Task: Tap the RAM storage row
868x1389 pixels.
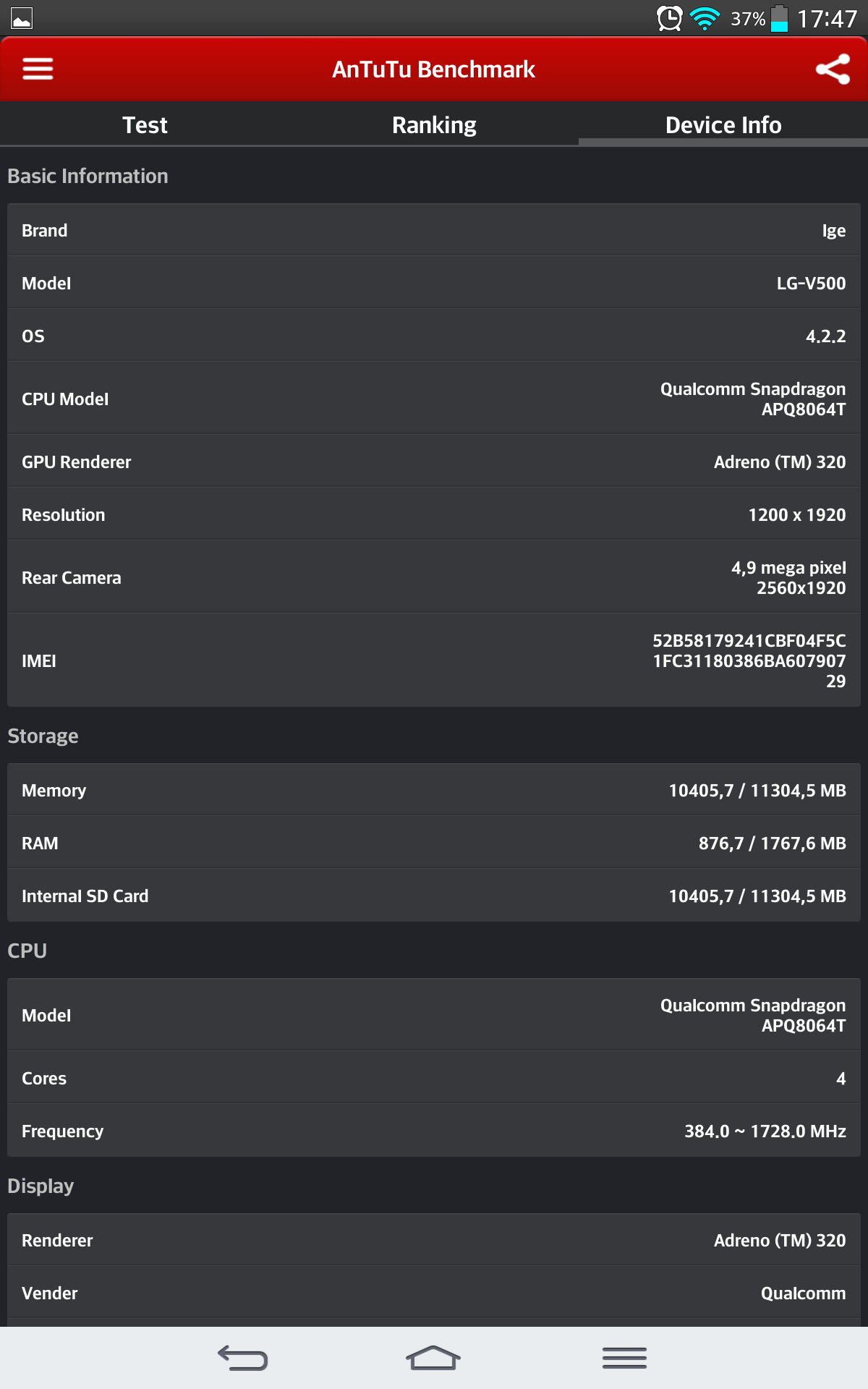Action: 434,844
